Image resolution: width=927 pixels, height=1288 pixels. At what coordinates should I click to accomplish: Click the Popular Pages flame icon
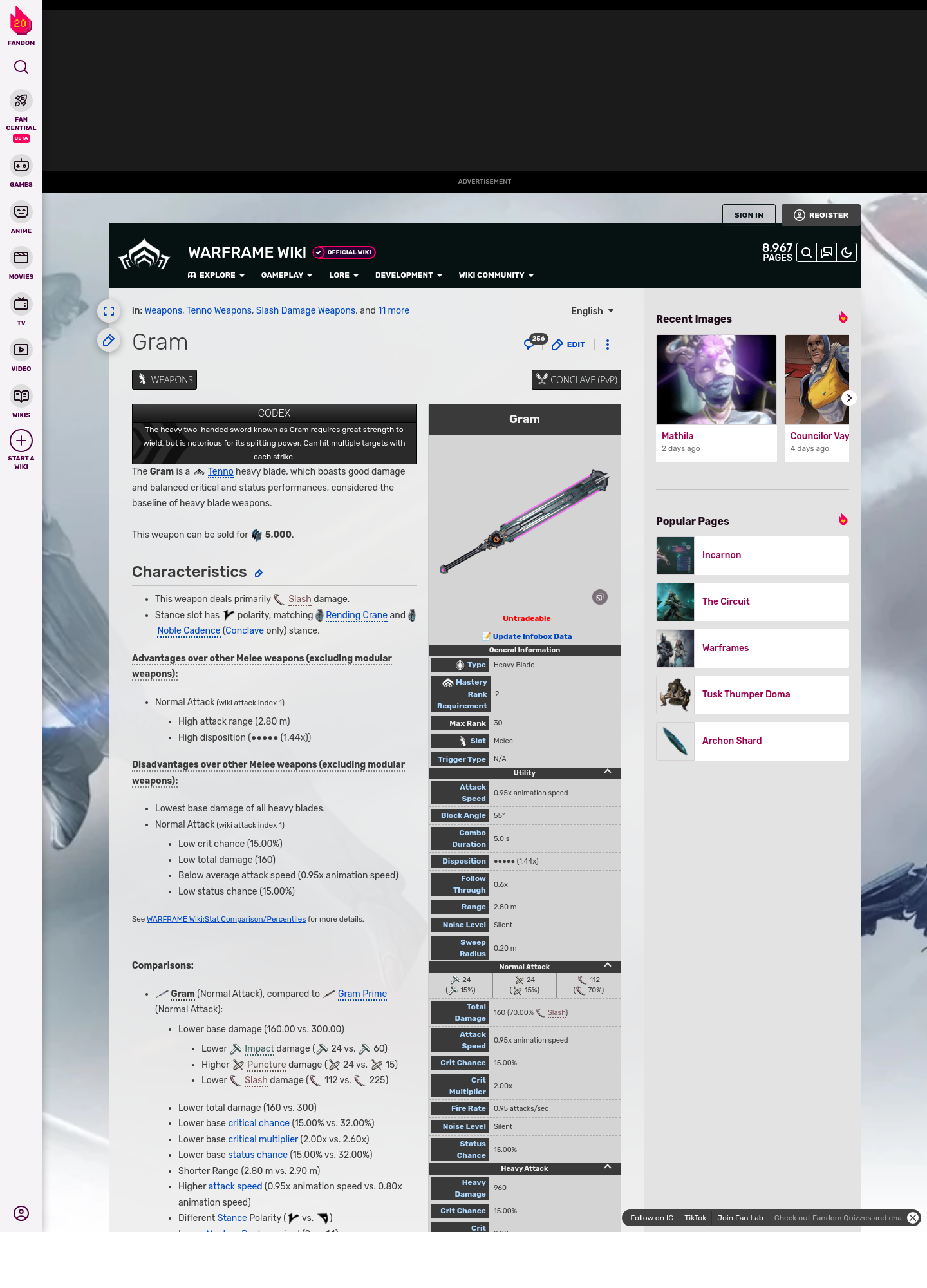(x=843, y=520)
